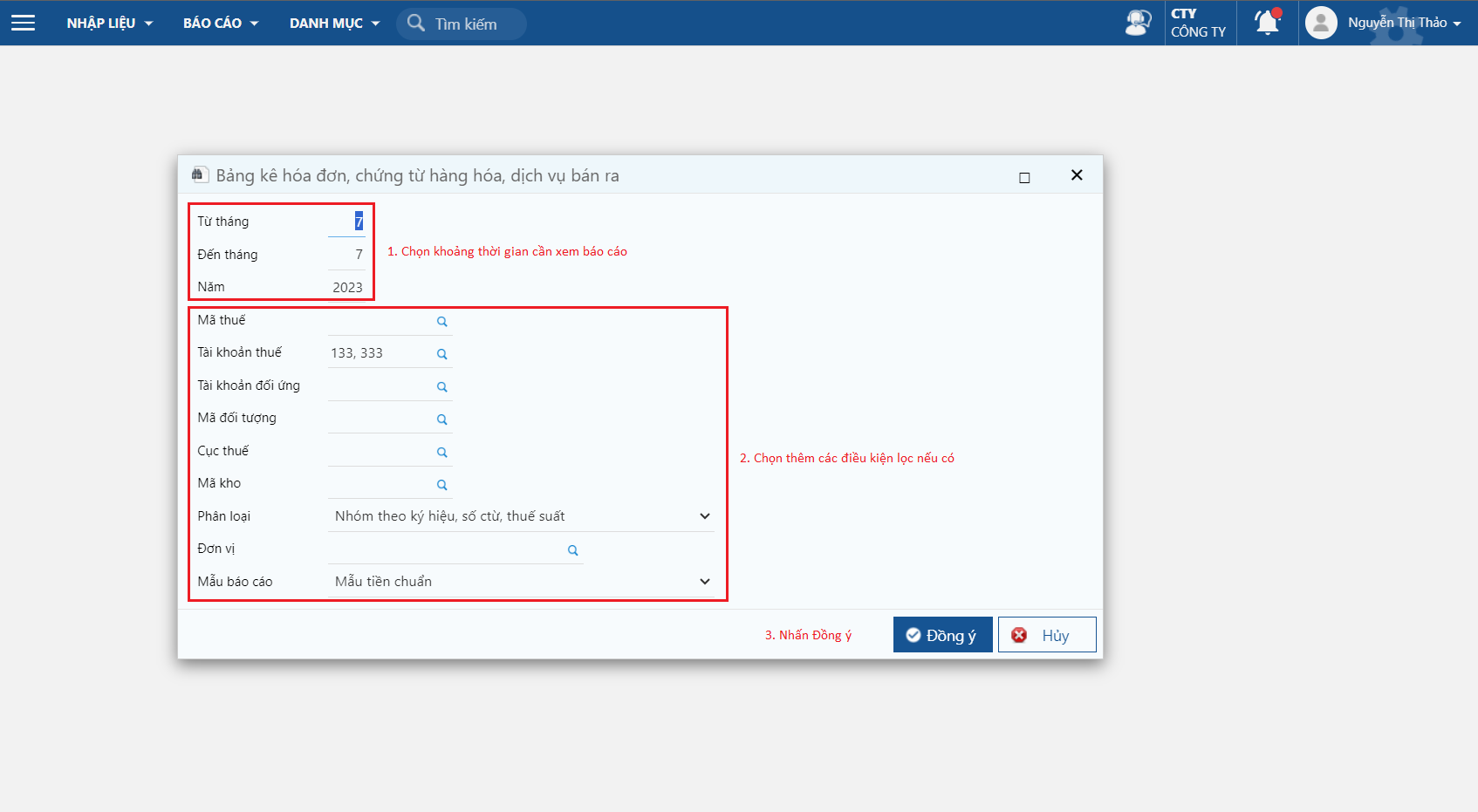Click the search icon for Mã thuế
Screen dimensions: 1478x812
click(442, 322)
